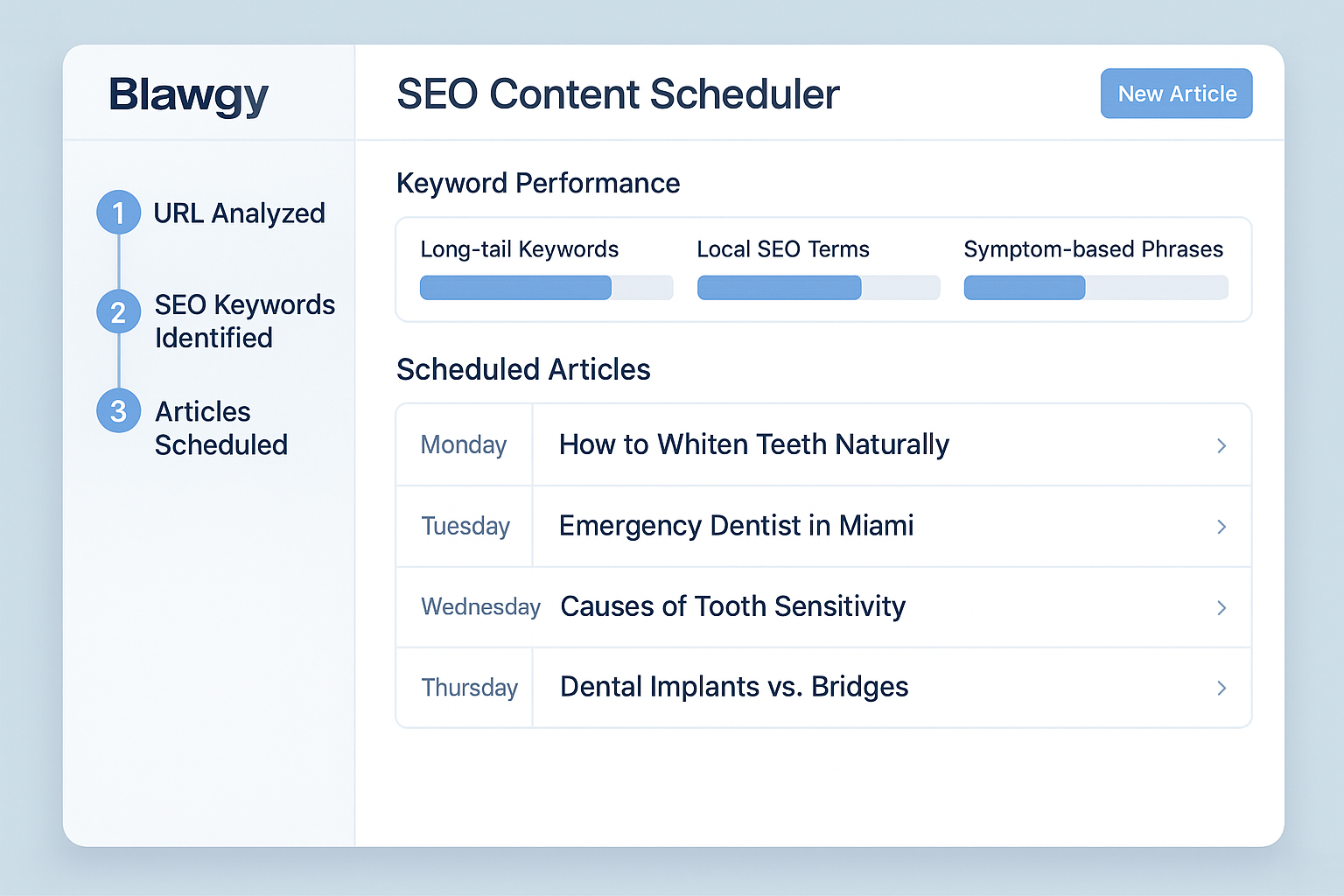The height and width of the screenshot is (896, 1344).
Task: Click the Blawgy logo
Action: [188, 95]
